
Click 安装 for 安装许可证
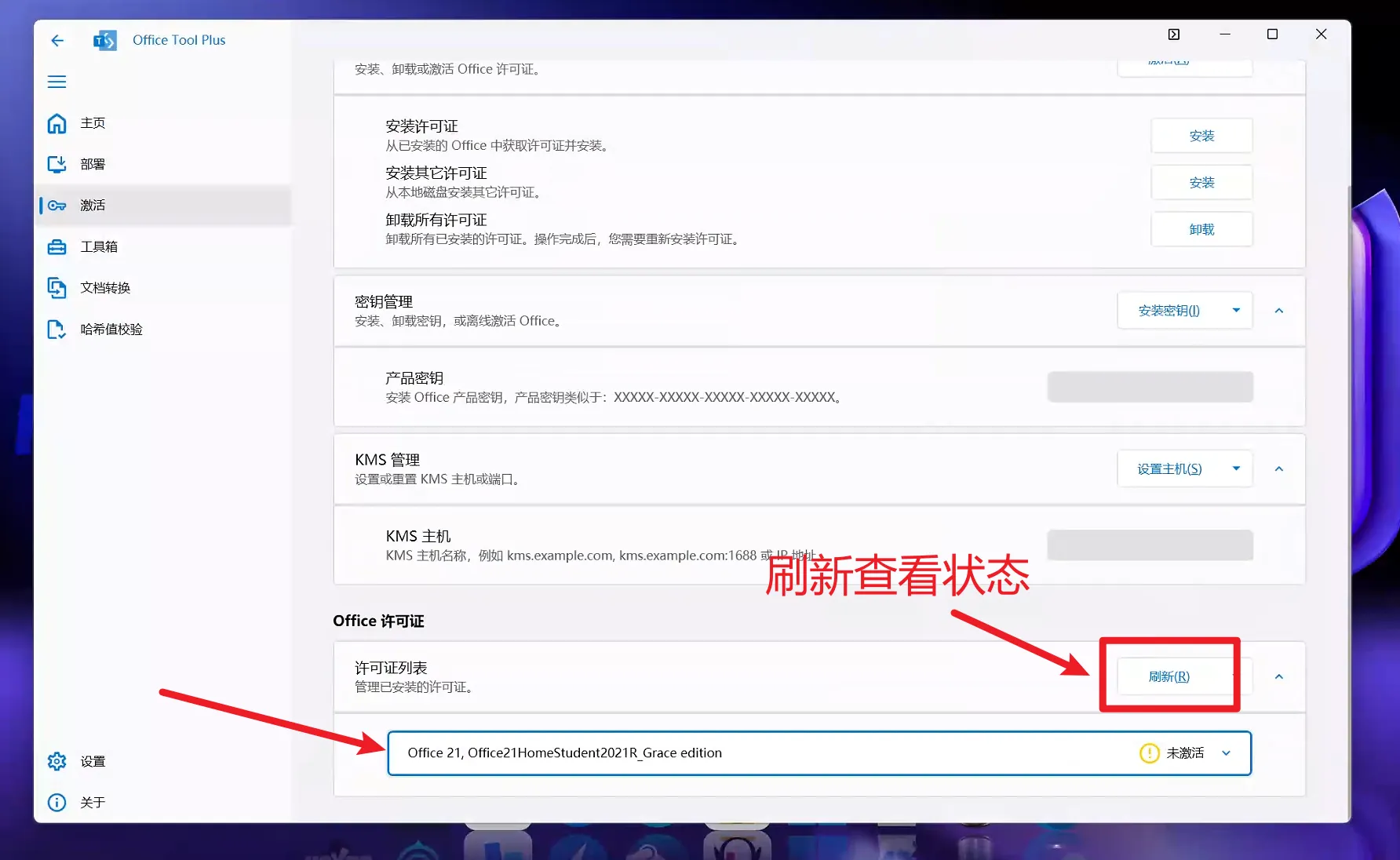tap(1201, 136)
